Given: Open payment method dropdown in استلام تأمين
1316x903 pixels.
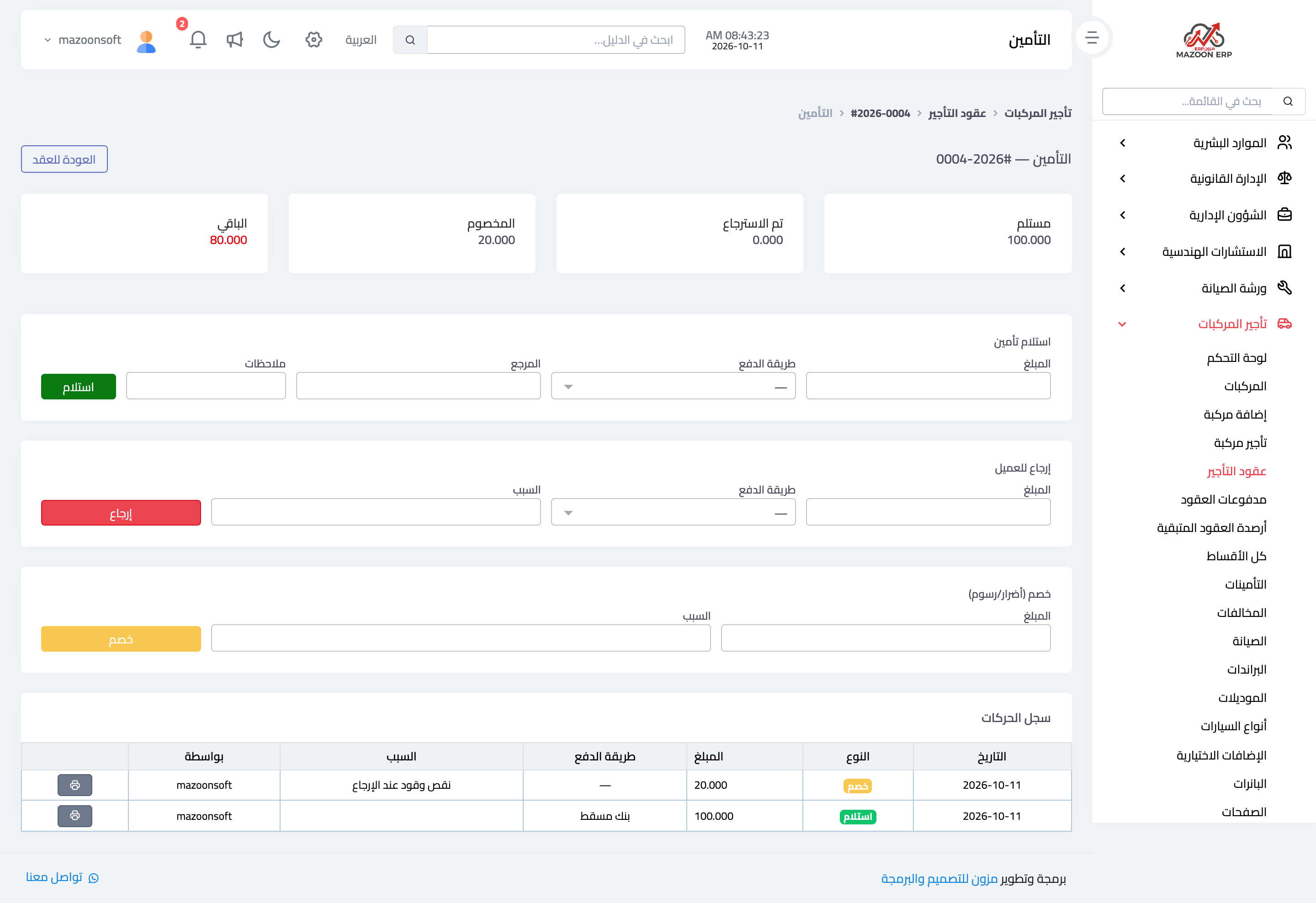Looking at the screenshot, I should point(673,386).
